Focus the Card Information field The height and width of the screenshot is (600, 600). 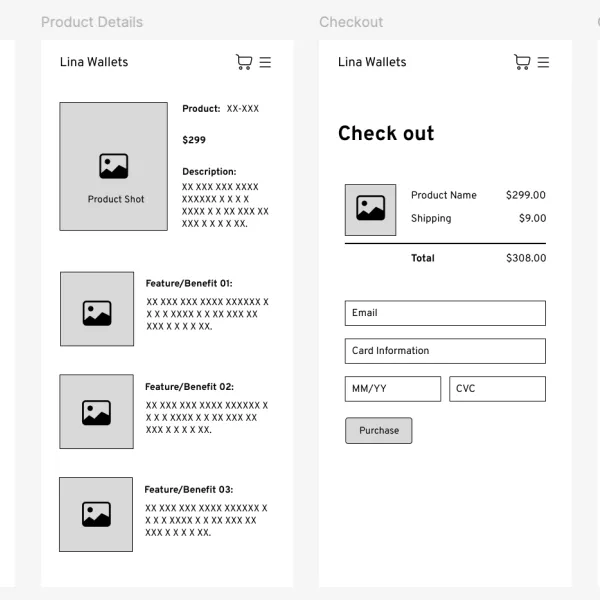[x=445, y=351]
